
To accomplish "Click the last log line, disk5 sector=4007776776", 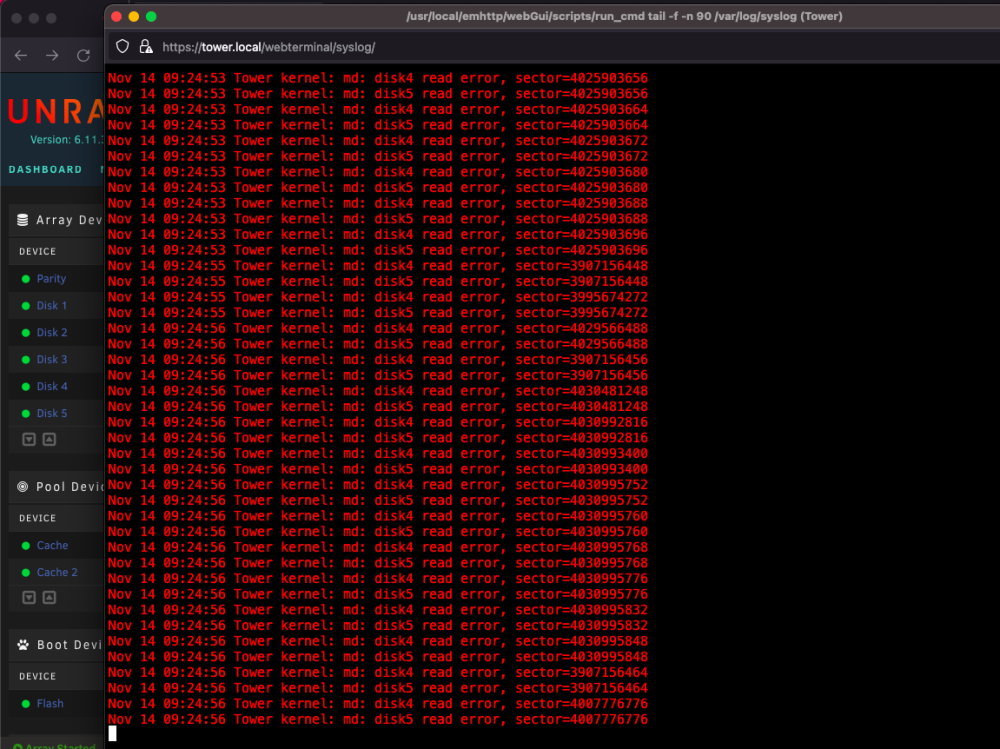I will tap(378, 720).
